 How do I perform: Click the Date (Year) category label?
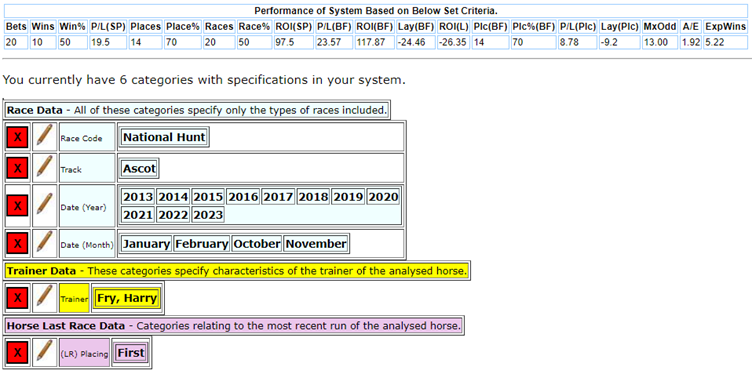point(87,206)
